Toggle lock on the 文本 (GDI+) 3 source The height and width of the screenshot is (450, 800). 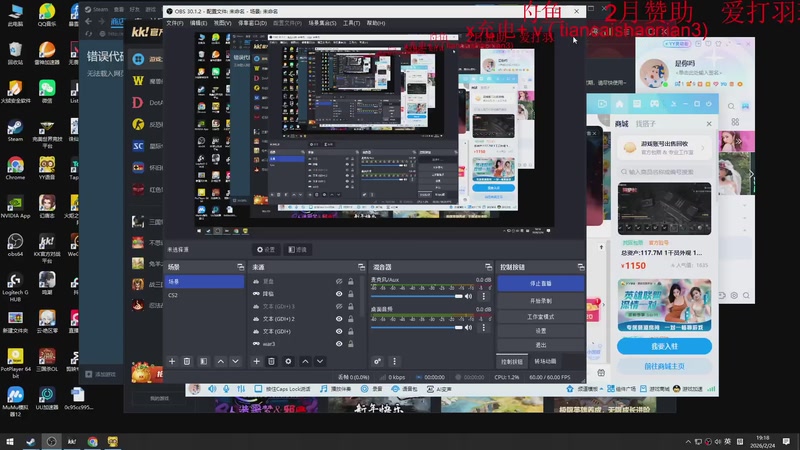[351, 306]
